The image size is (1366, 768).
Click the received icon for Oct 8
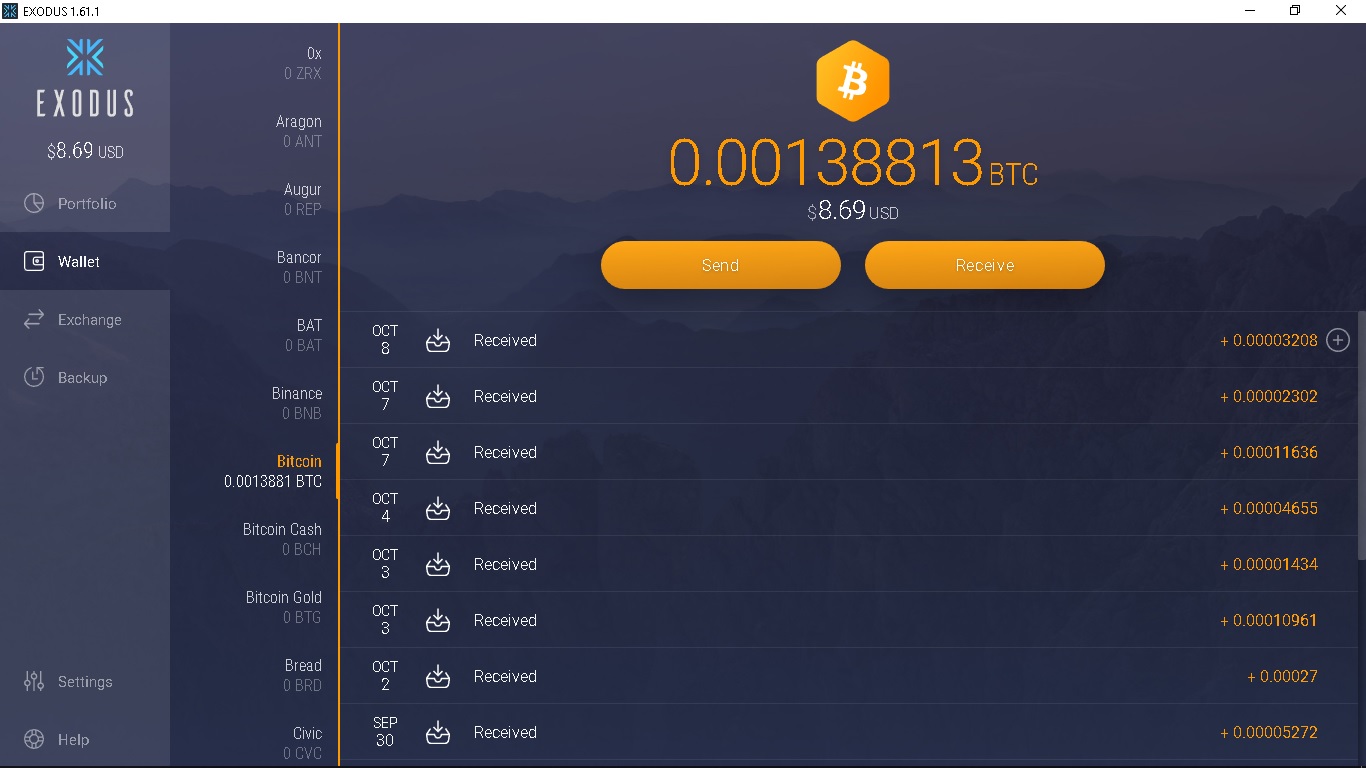tap(438, 340)
